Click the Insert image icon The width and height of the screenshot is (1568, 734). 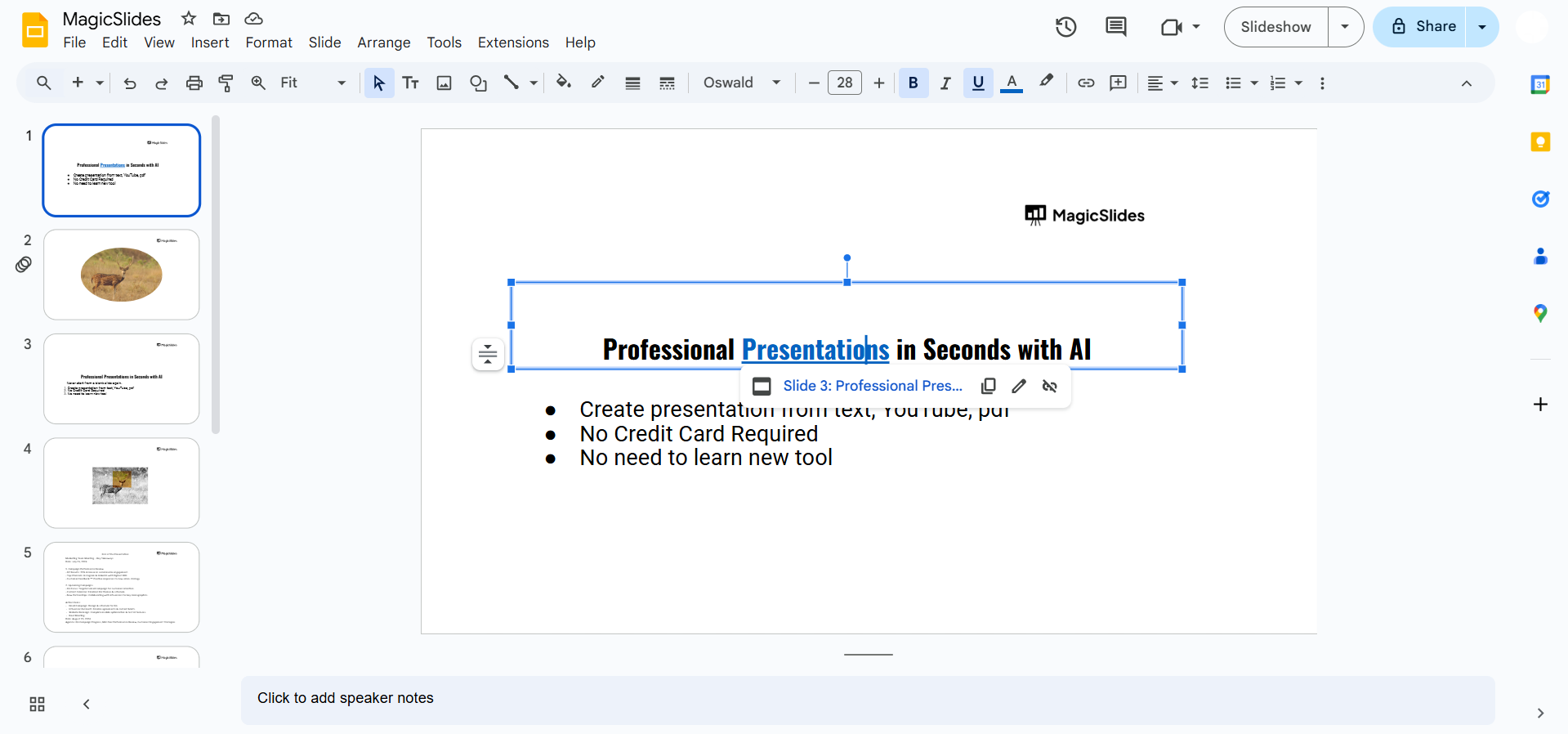444,83
